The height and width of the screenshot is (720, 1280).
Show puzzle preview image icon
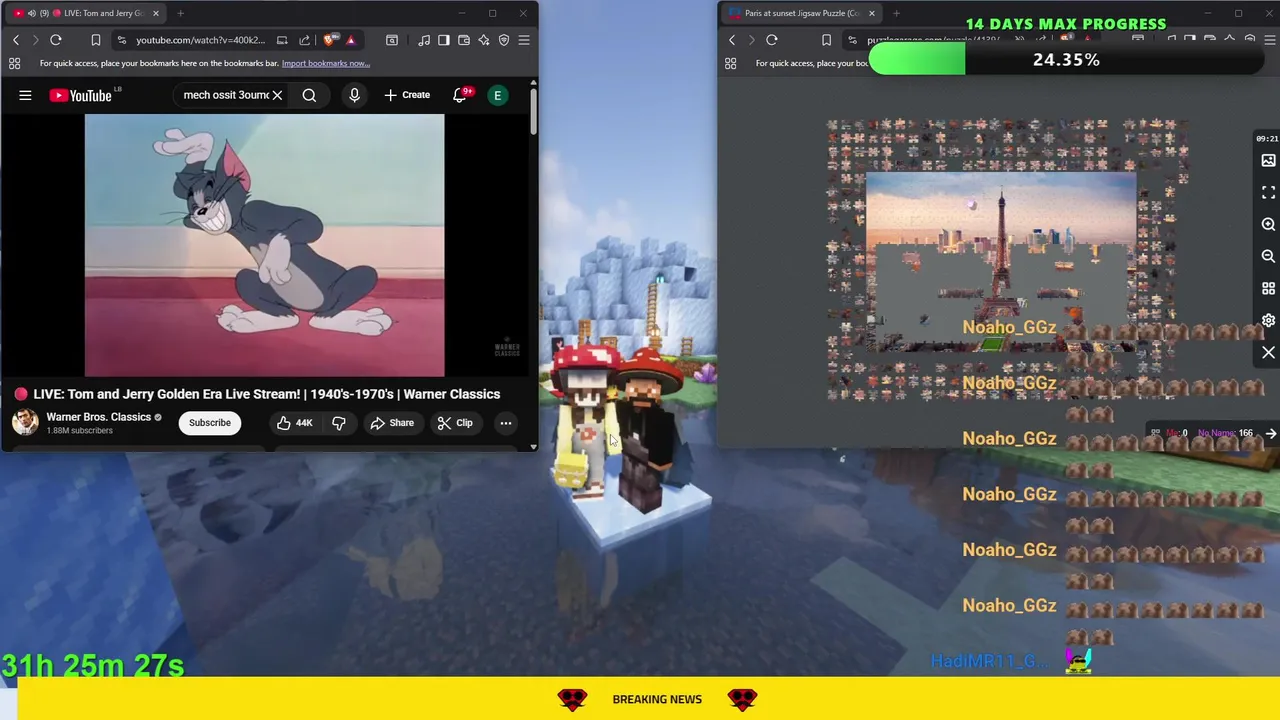[1268, 160]
